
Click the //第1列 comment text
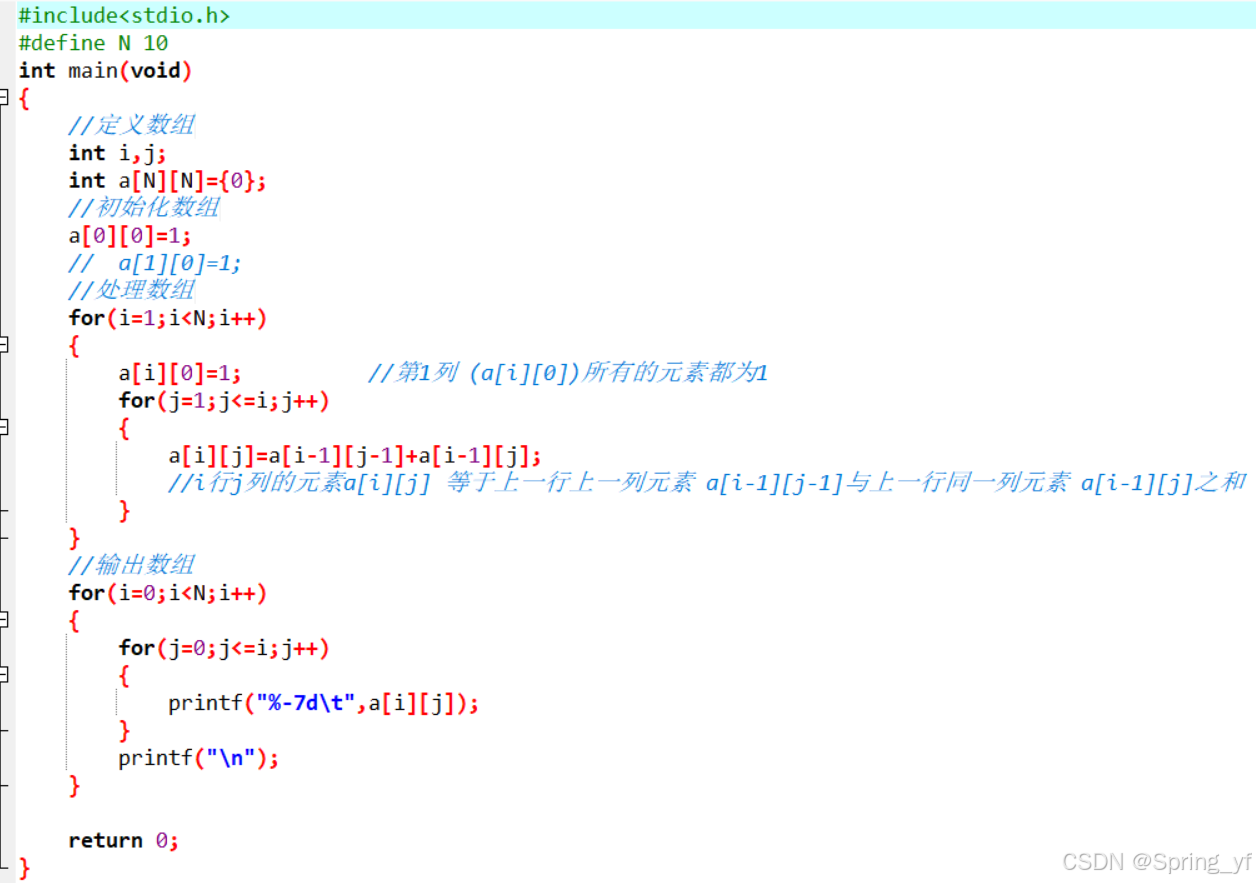pyautogui.click(x=568, y=373)
